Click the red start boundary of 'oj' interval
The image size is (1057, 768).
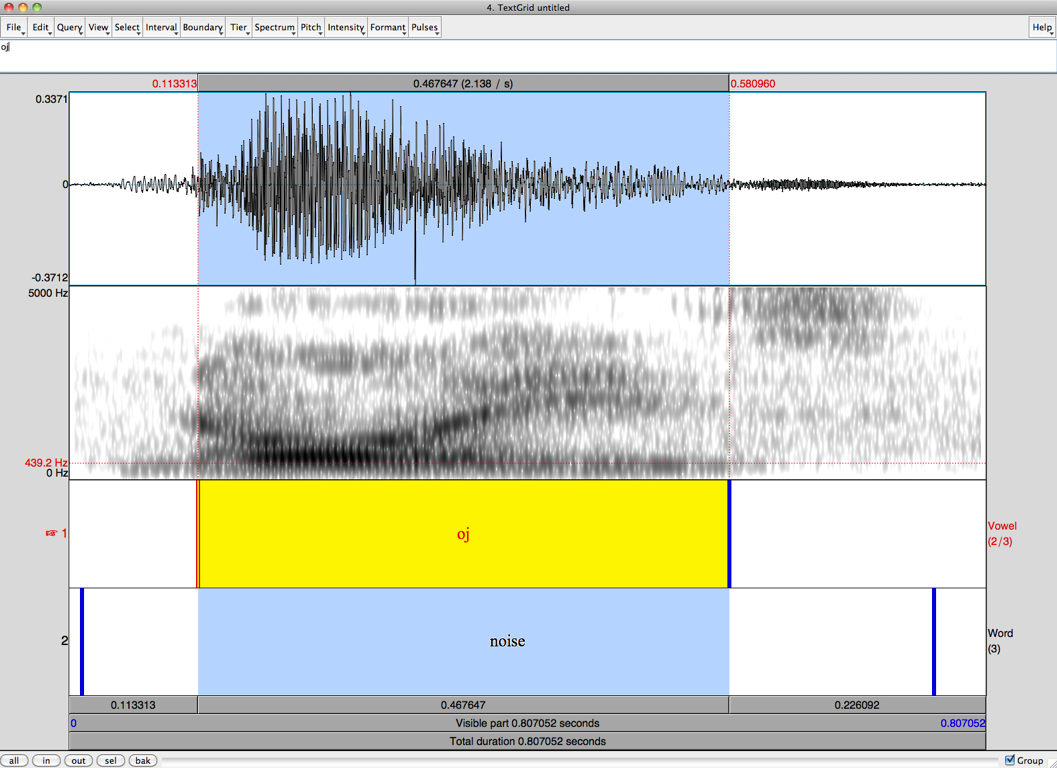point(198,534)
